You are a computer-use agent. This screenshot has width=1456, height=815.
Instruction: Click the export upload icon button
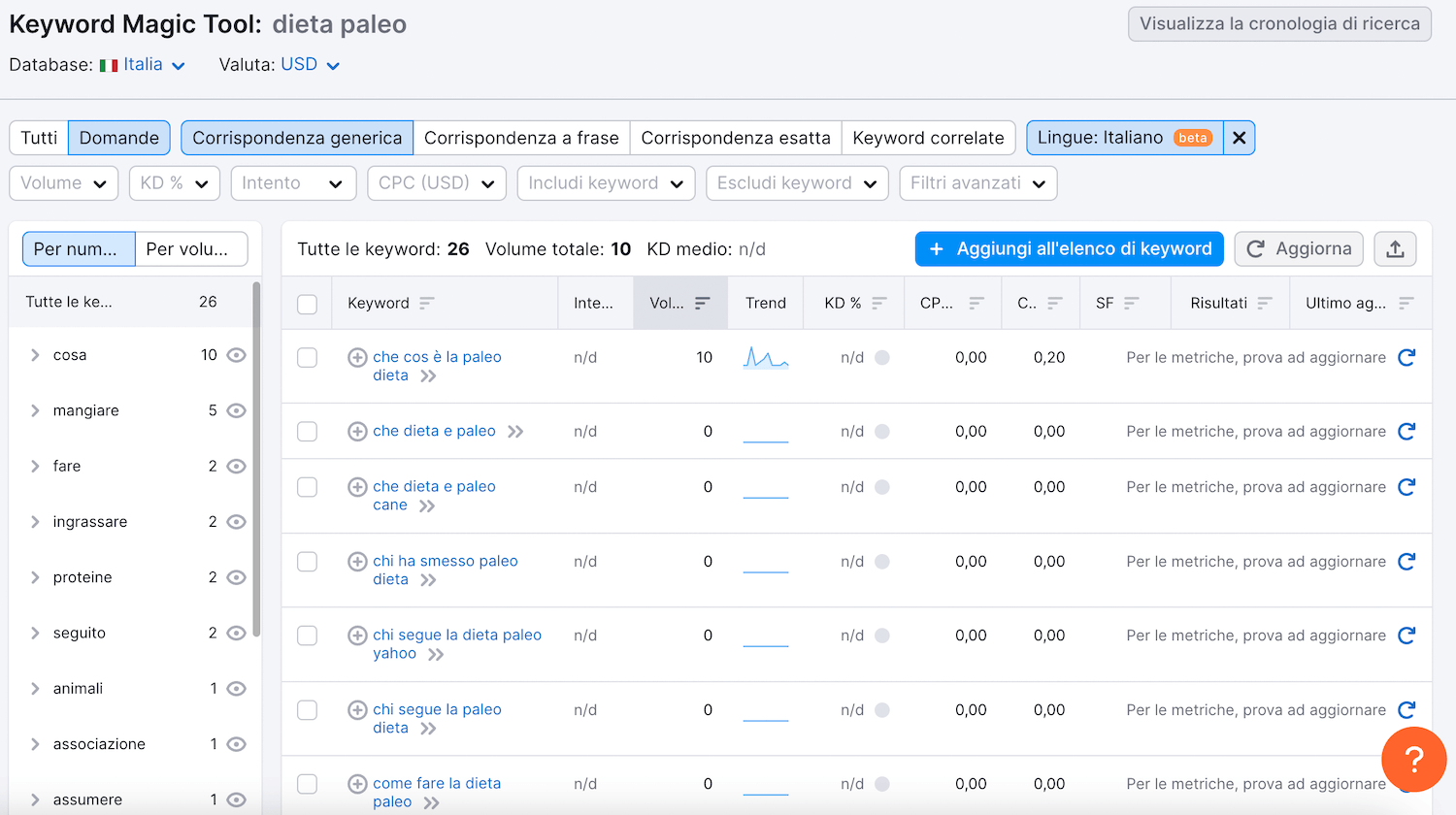click(1395, 249)
